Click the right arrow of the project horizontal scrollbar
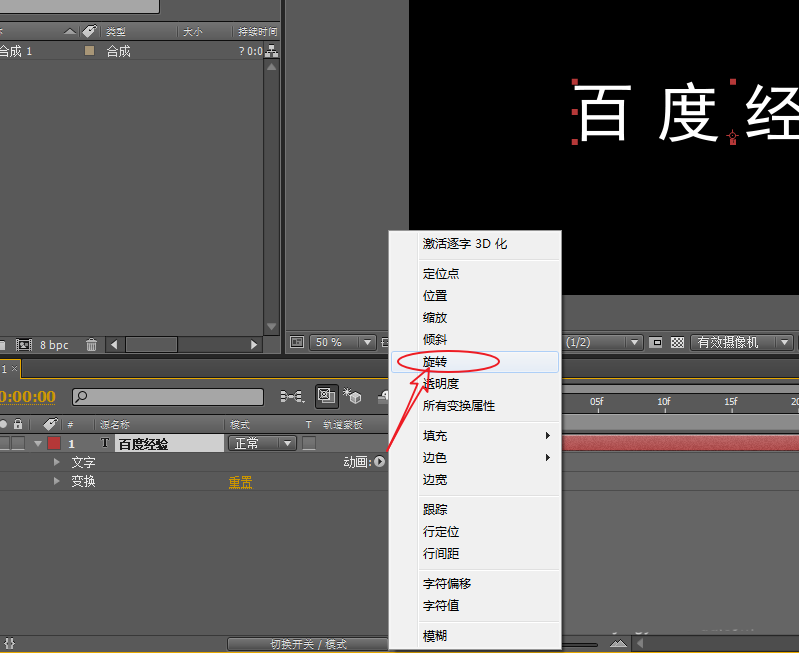This screenshot has width=799, height=653. 254,345
